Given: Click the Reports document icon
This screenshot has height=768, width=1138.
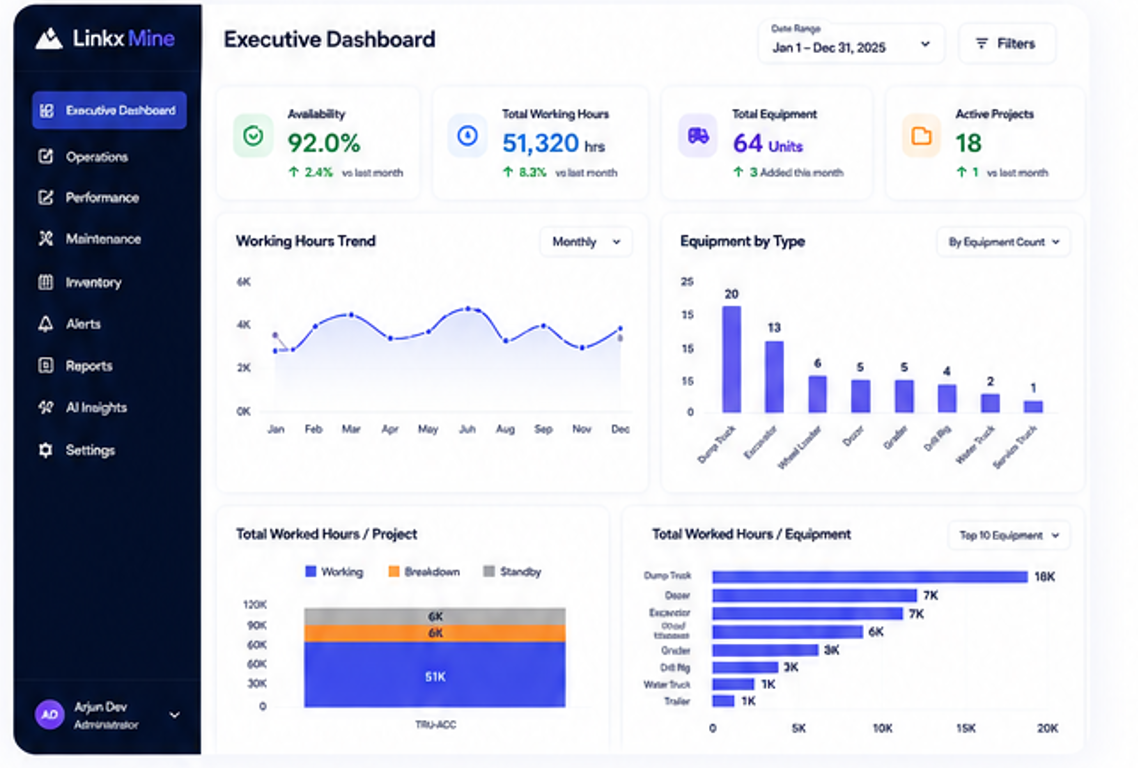Looking at the screenshot, I should pyautogui.click(x=46, y=365).
